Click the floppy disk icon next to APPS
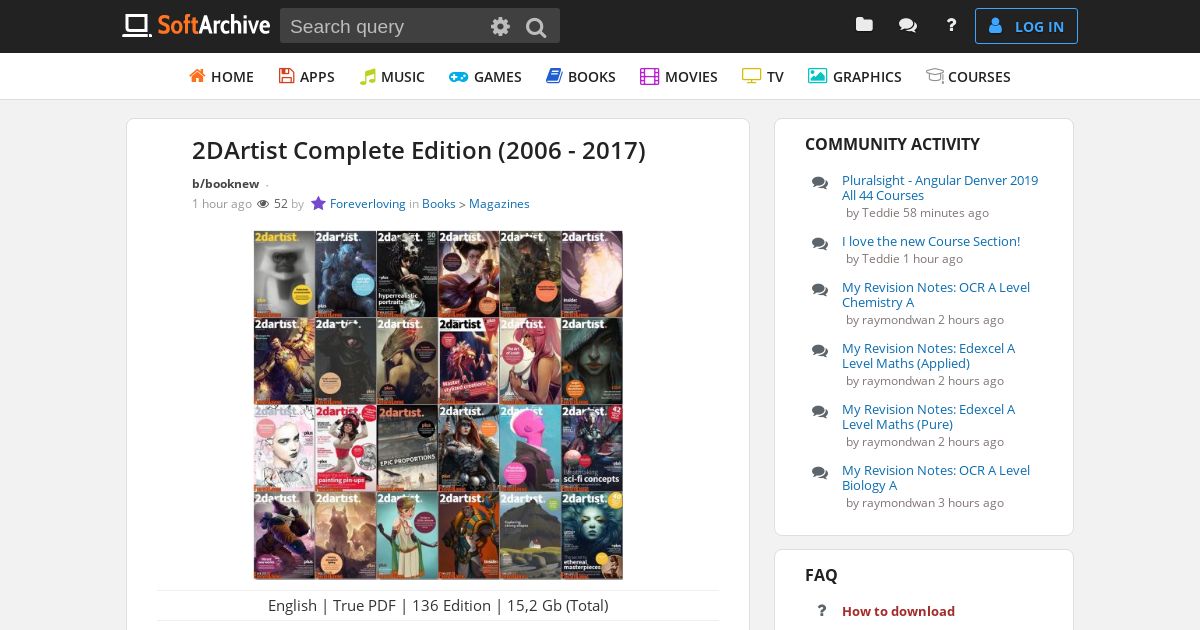The image size is (1200, 630). tap(286, 76)
